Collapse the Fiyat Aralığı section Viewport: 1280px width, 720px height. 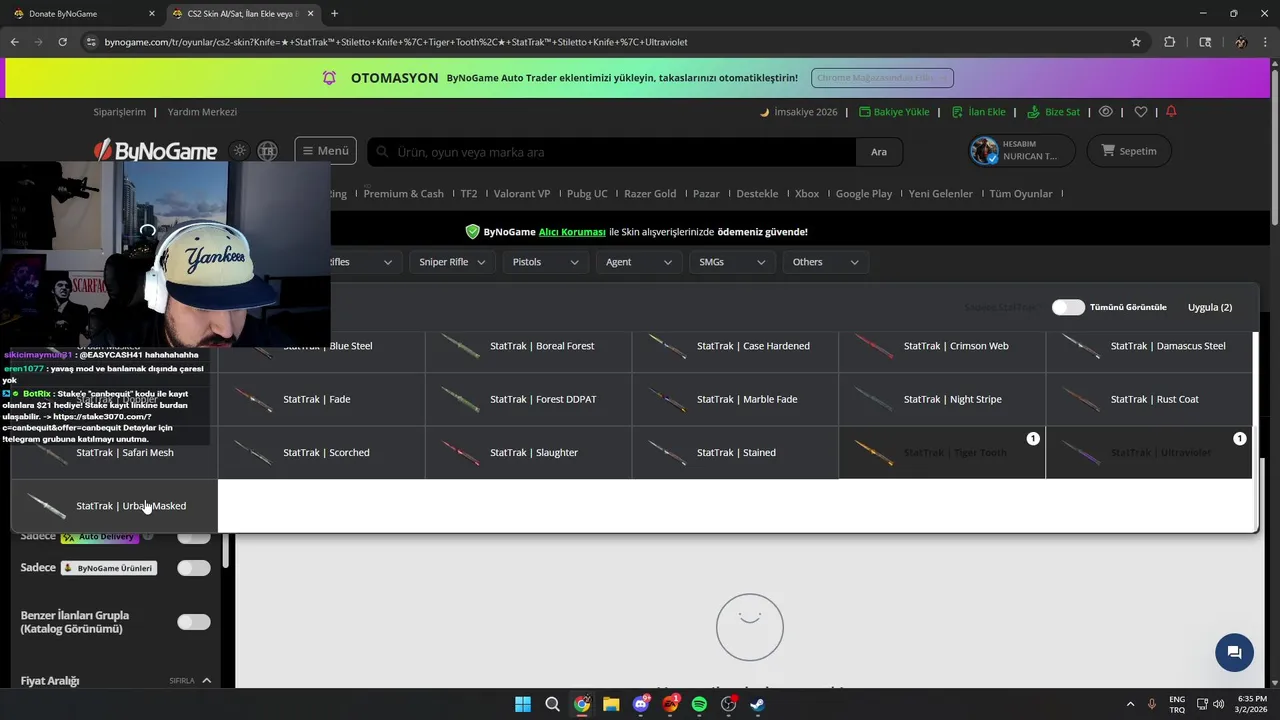(x=207, y=681)
